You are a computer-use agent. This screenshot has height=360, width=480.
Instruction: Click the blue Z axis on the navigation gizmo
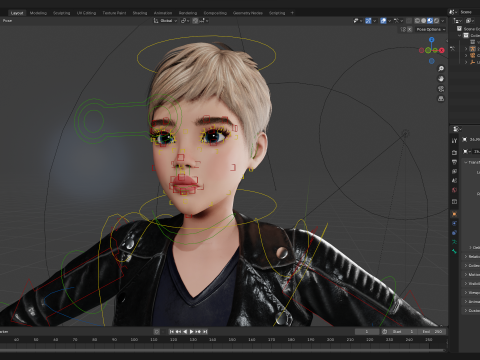[432, 40]
